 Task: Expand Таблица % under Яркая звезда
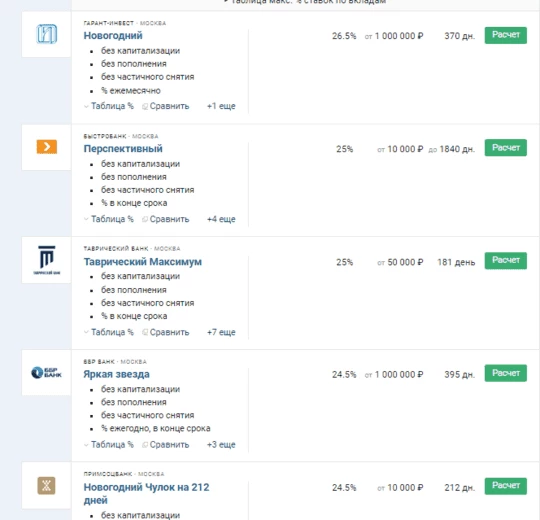(x=109, y=445)
